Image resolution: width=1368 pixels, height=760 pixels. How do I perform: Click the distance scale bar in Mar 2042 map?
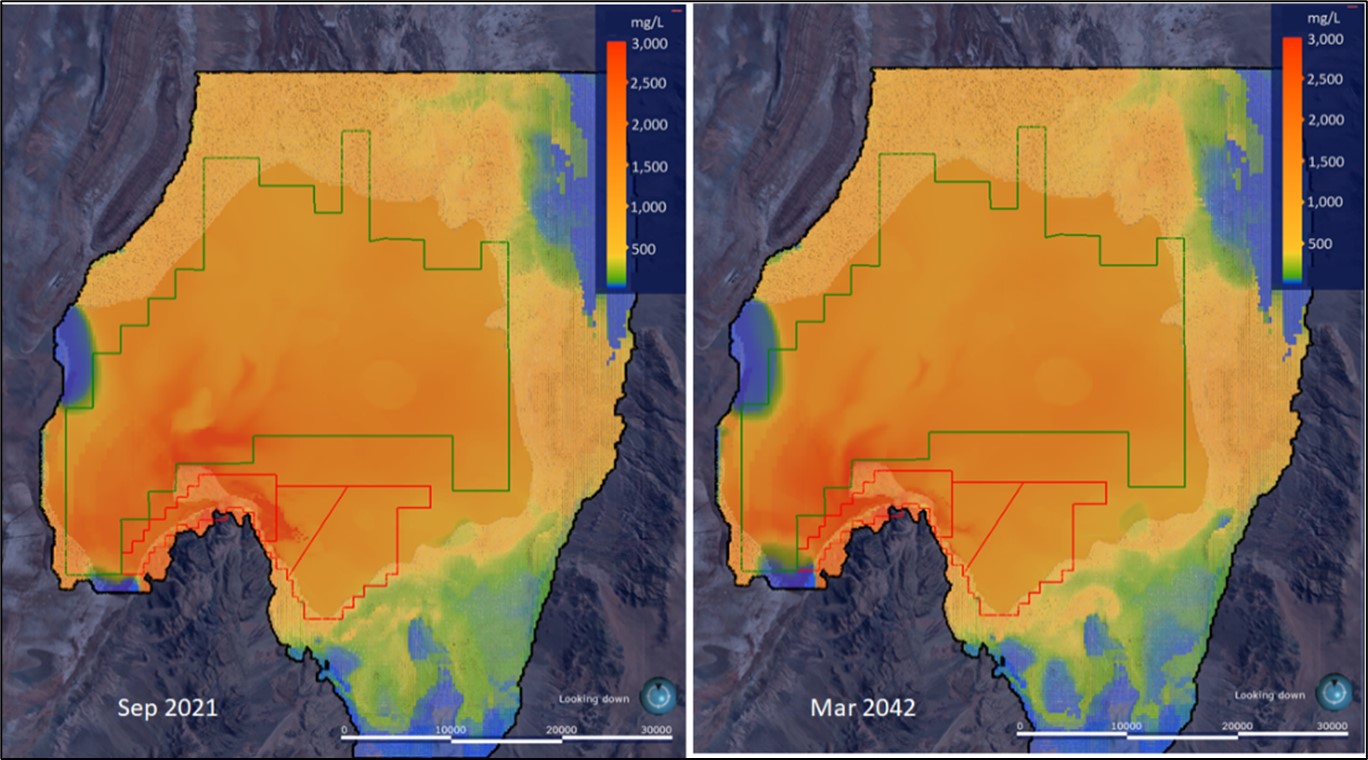tap(1182, 735)
